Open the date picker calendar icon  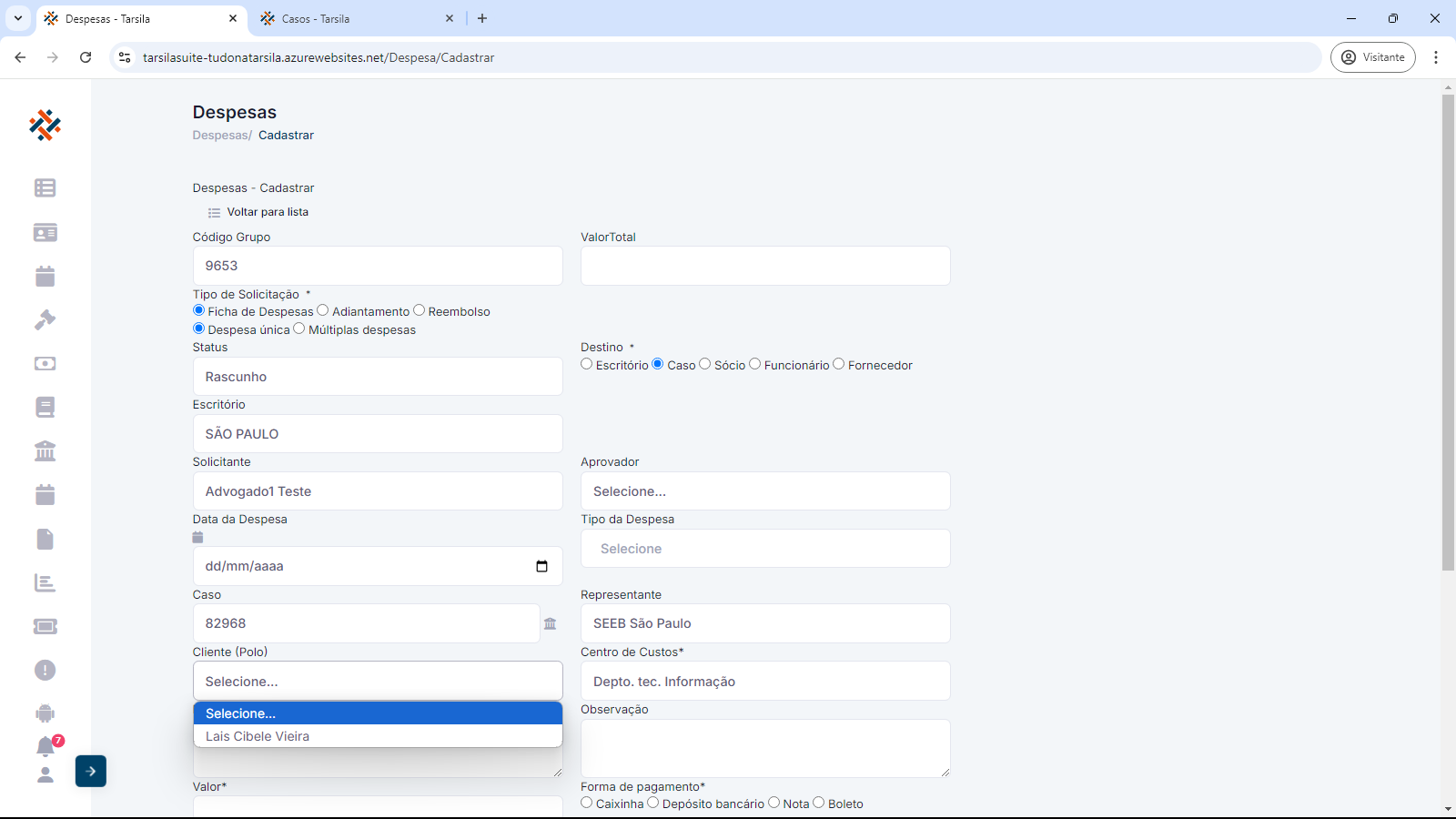click(541, 566)
